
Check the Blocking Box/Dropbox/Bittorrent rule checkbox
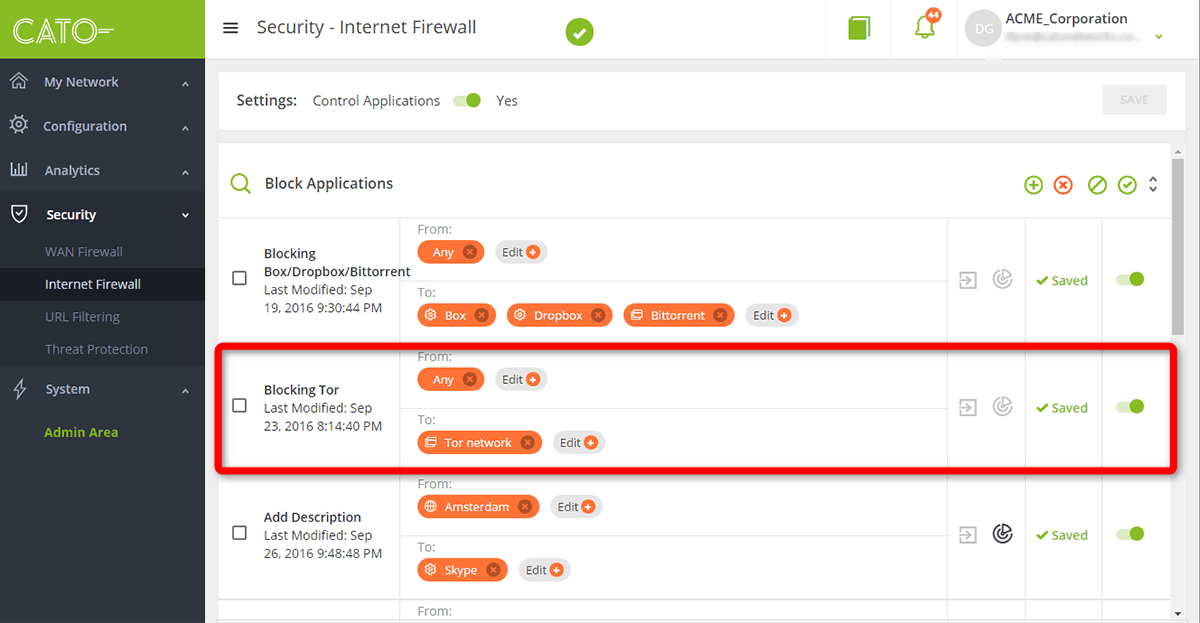tap(239, 278)
